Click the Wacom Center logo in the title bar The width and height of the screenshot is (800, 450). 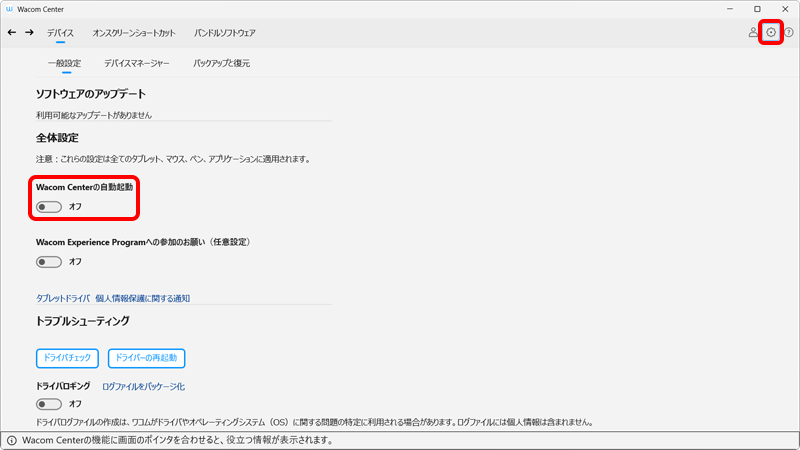[x=9, y=9]
